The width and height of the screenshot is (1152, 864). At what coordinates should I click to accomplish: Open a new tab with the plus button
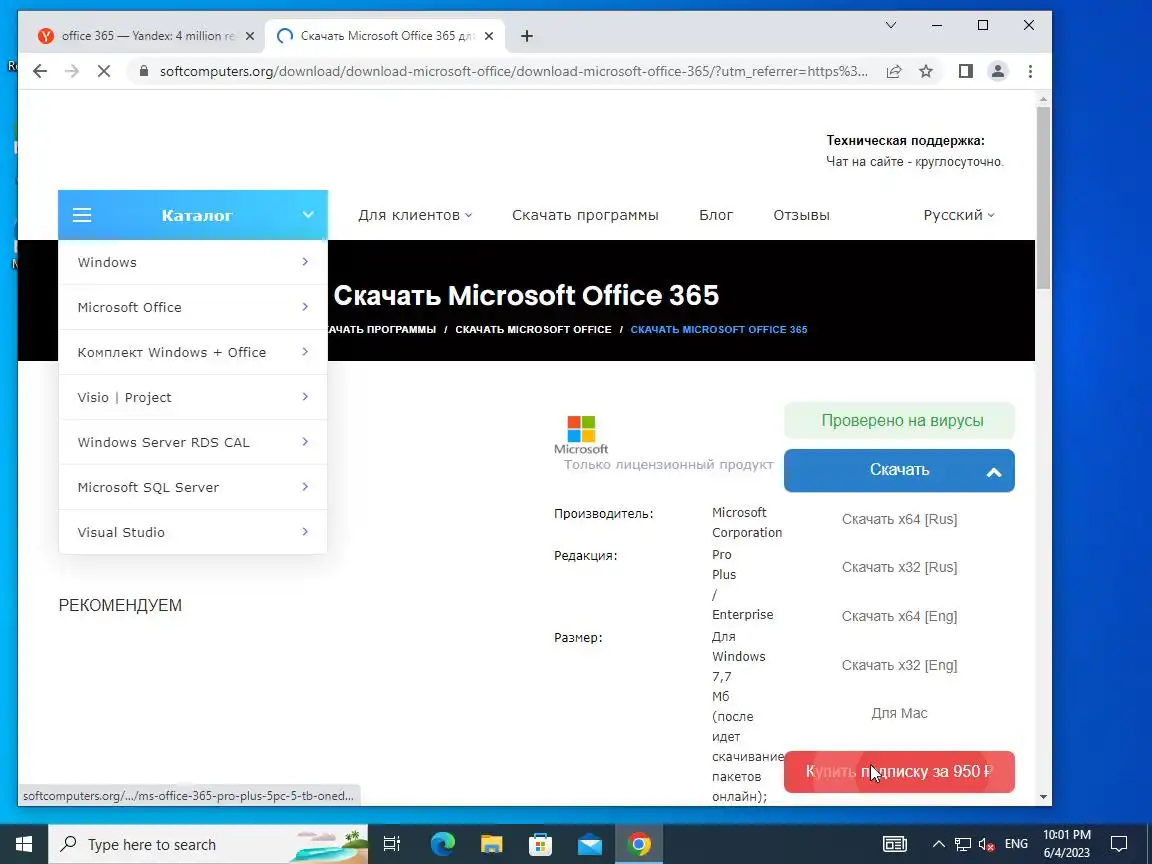tap(527, 36)
